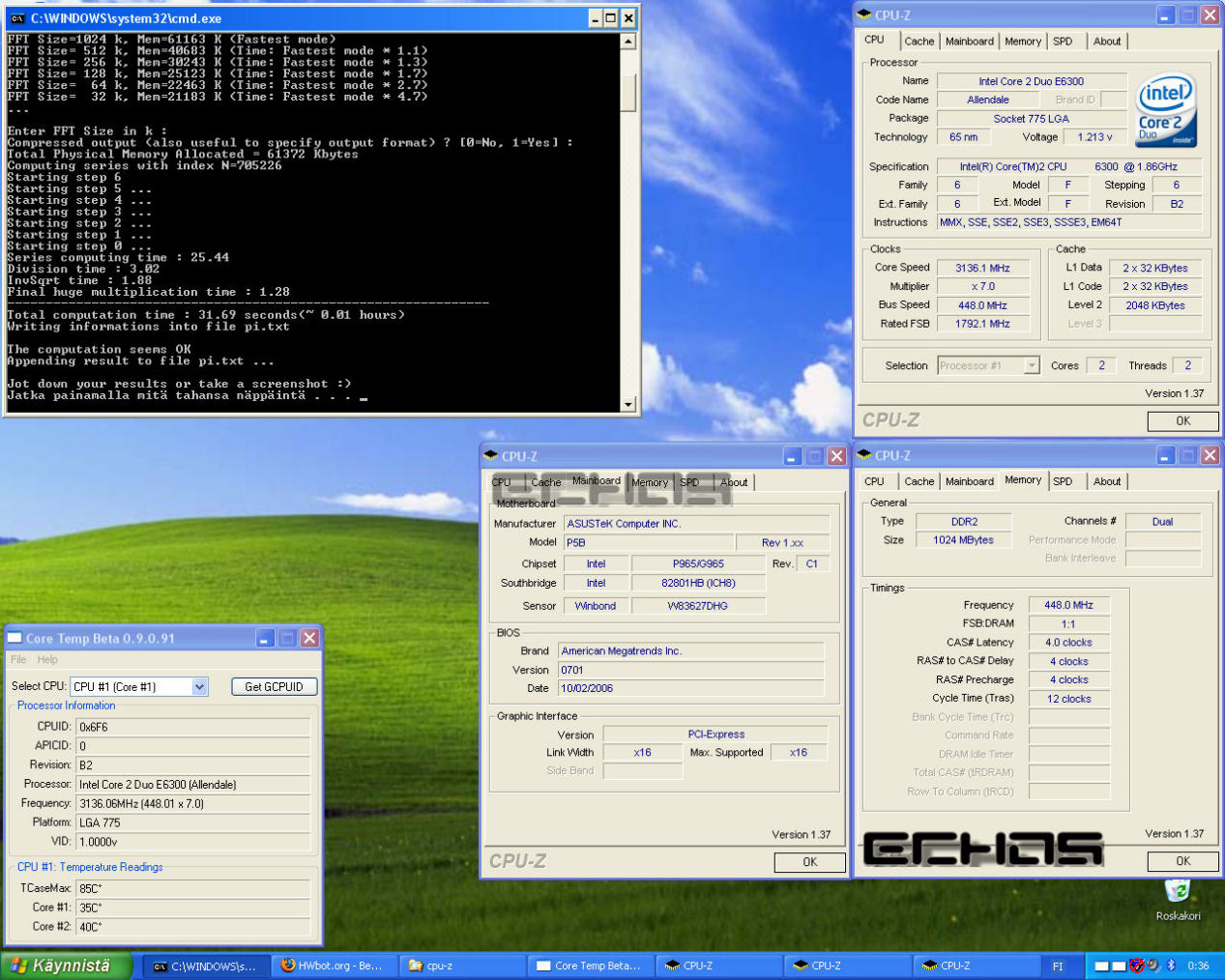Image resolution: width=1225 pixels, height=980 pixels.
Task: Click the cmd window scroll-down arrow
Action: click(628, 404)
